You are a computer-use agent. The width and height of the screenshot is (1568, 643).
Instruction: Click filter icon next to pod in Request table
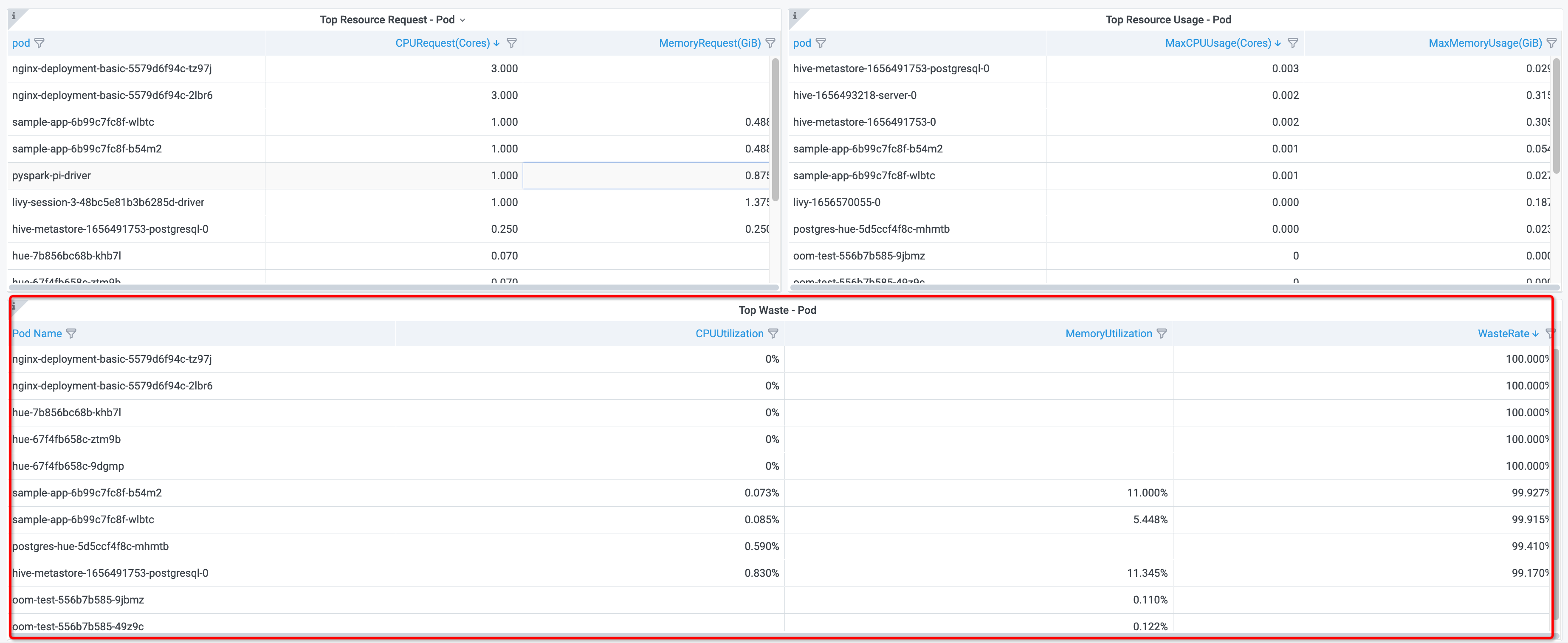tap(39, 43)
